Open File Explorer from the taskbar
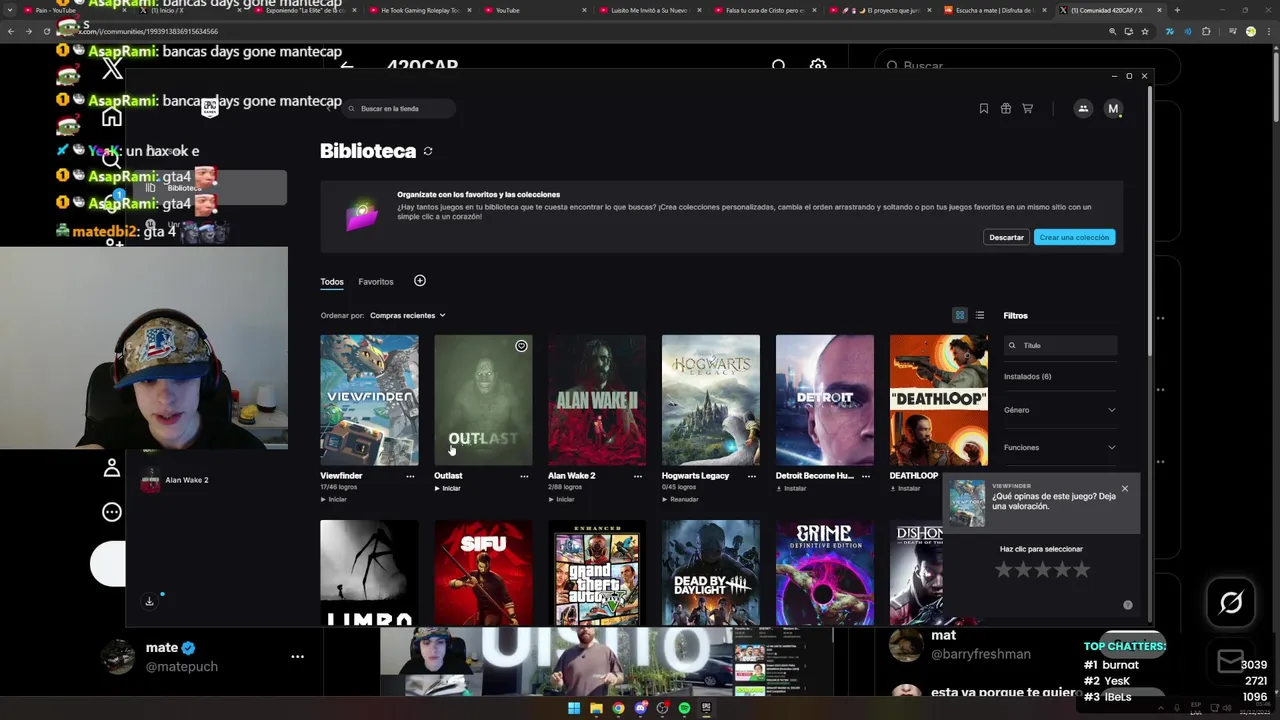Viewport: 1280px width, 720px height. coord(596,708)
